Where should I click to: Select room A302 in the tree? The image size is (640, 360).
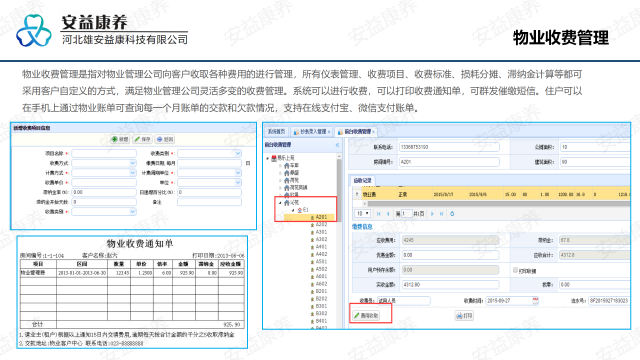click(321, 239)
